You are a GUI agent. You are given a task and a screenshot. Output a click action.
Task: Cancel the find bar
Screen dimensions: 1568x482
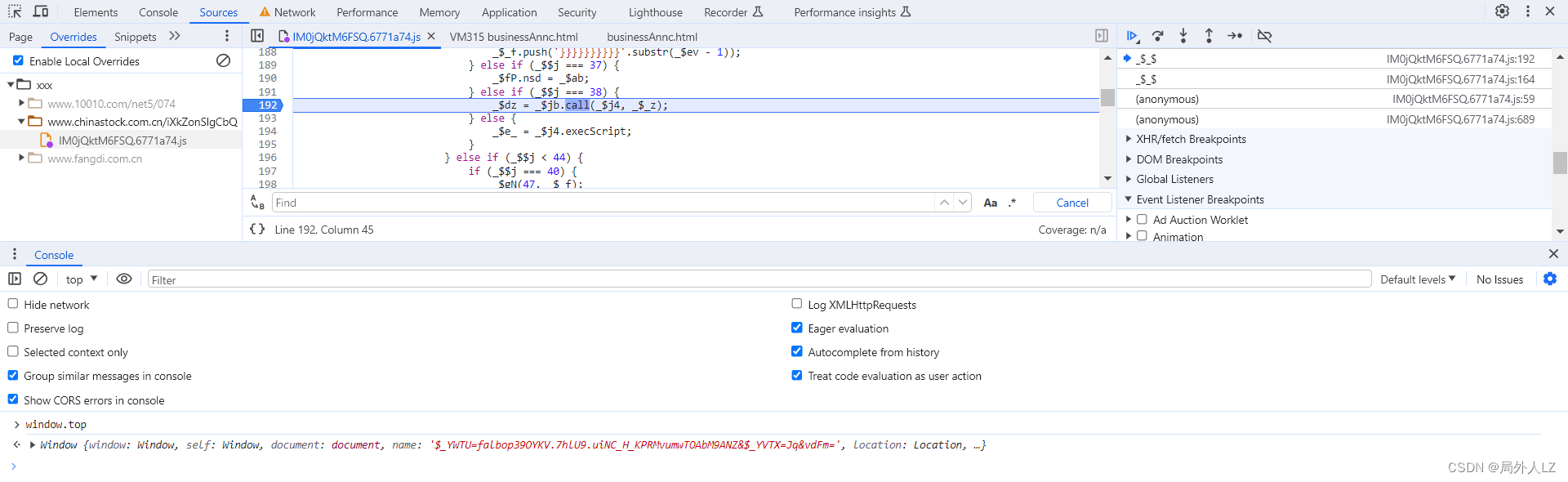[1072, 203]
